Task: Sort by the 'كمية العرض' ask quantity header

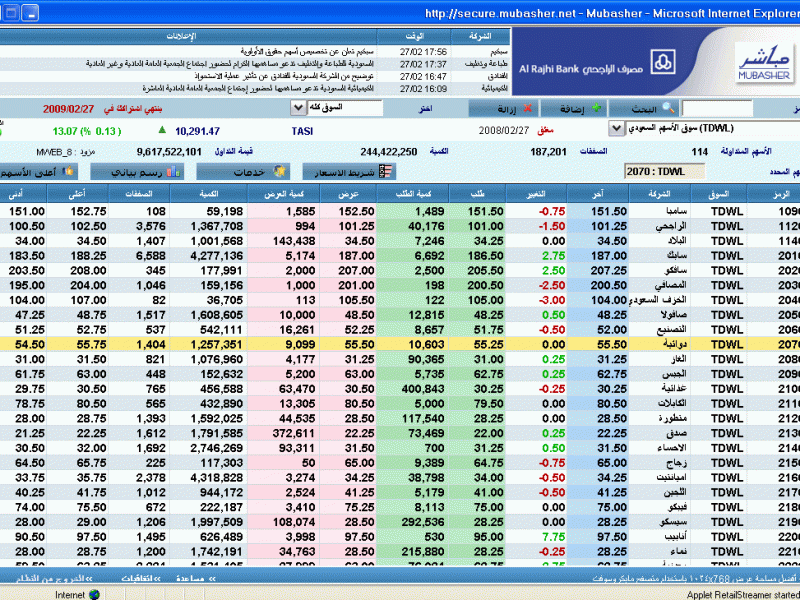Action: (284, 194)
